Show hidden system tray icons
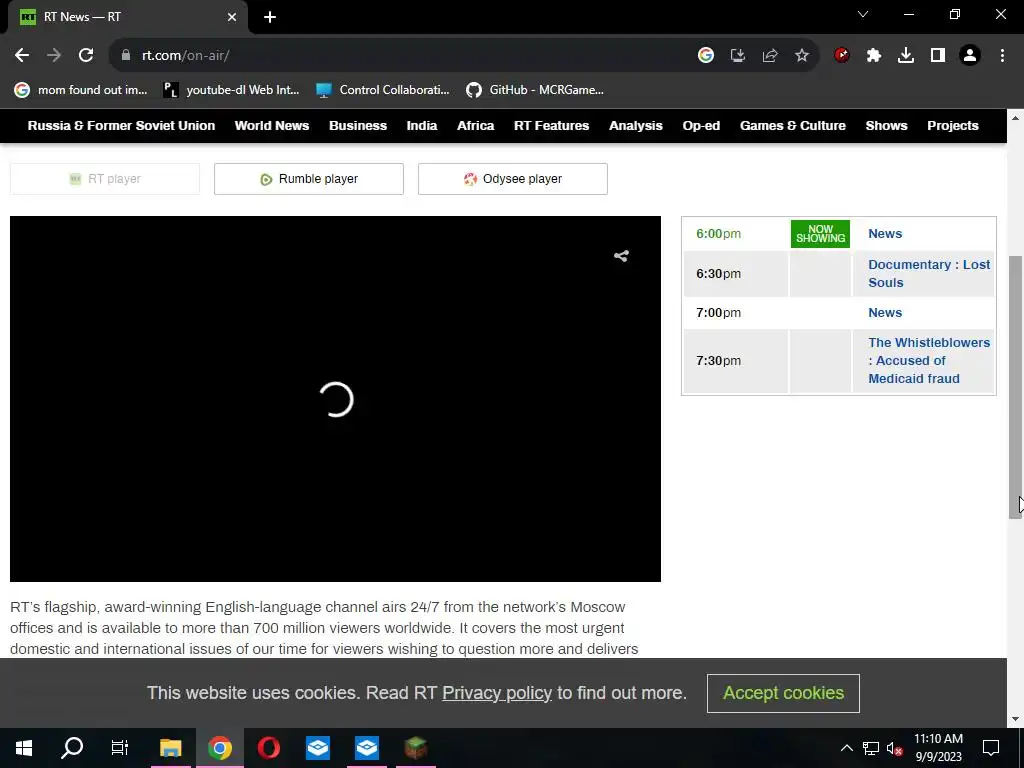 click(846, 748)
